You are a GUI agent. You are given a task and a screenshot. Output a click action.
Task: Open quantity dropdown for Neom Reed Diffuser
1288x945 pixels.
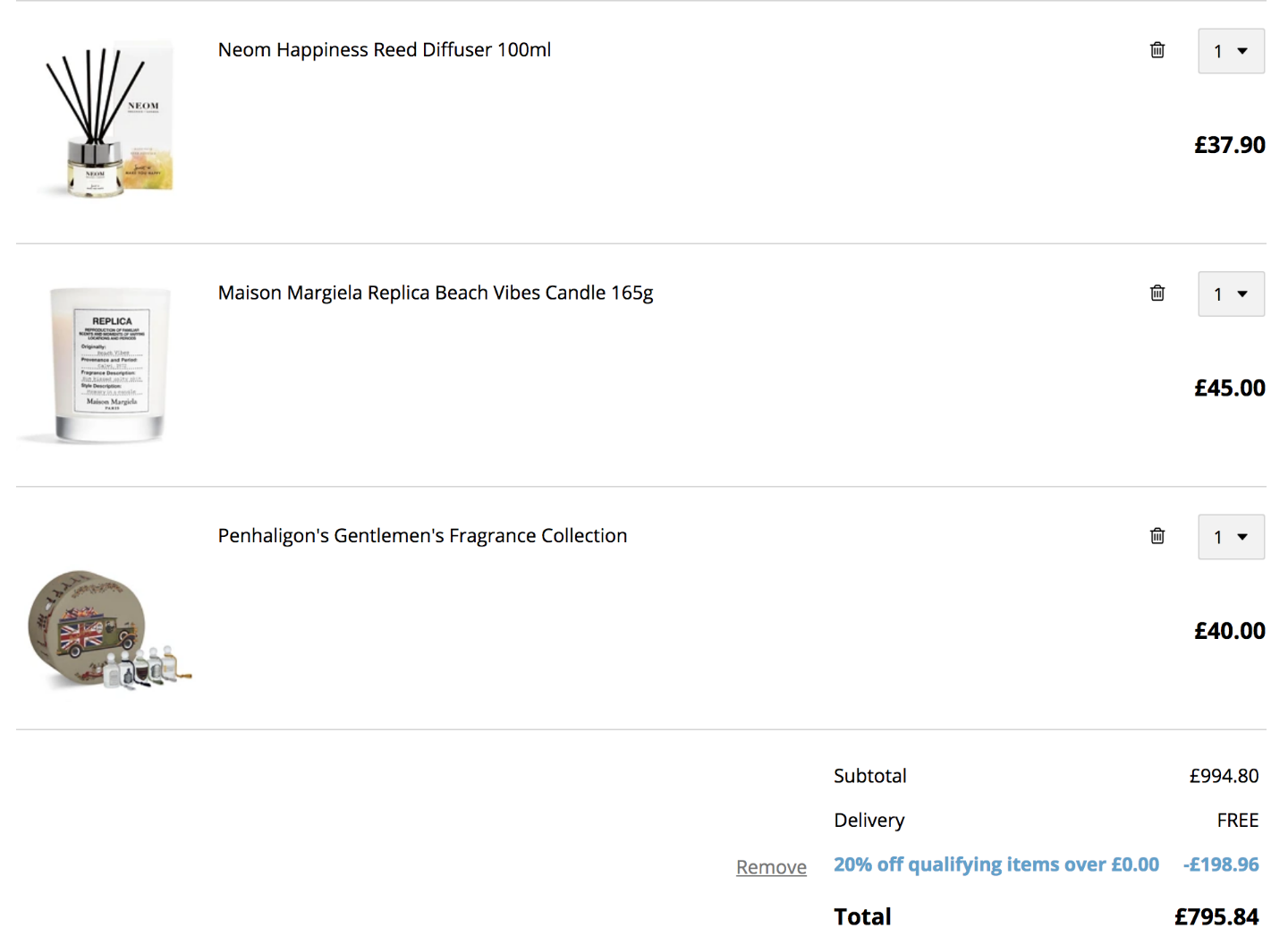[x=1231, y=51]
